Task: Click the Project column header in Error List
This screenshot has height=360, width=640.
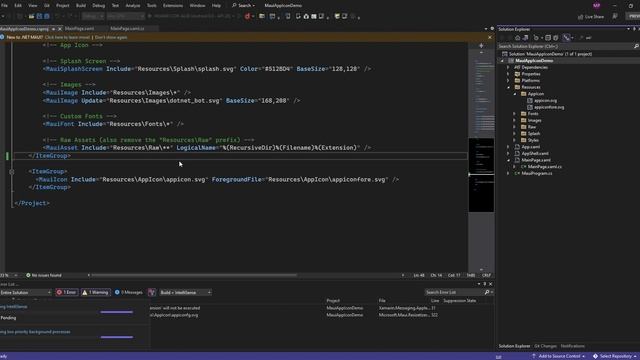Action: coord(333,301)
